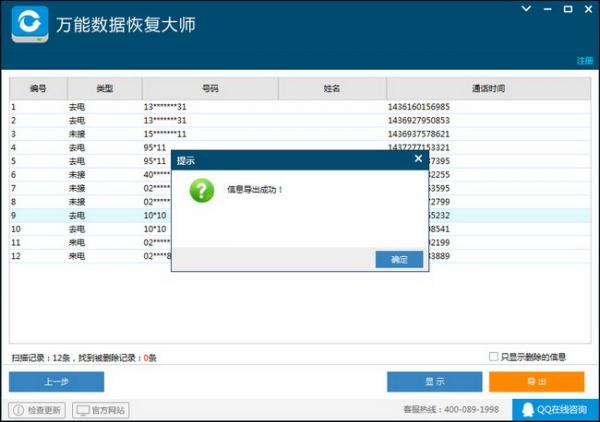The height and width of the screenshot is (422, 600).
Task: Click the 注册 link
Action: tap(585, 60)
